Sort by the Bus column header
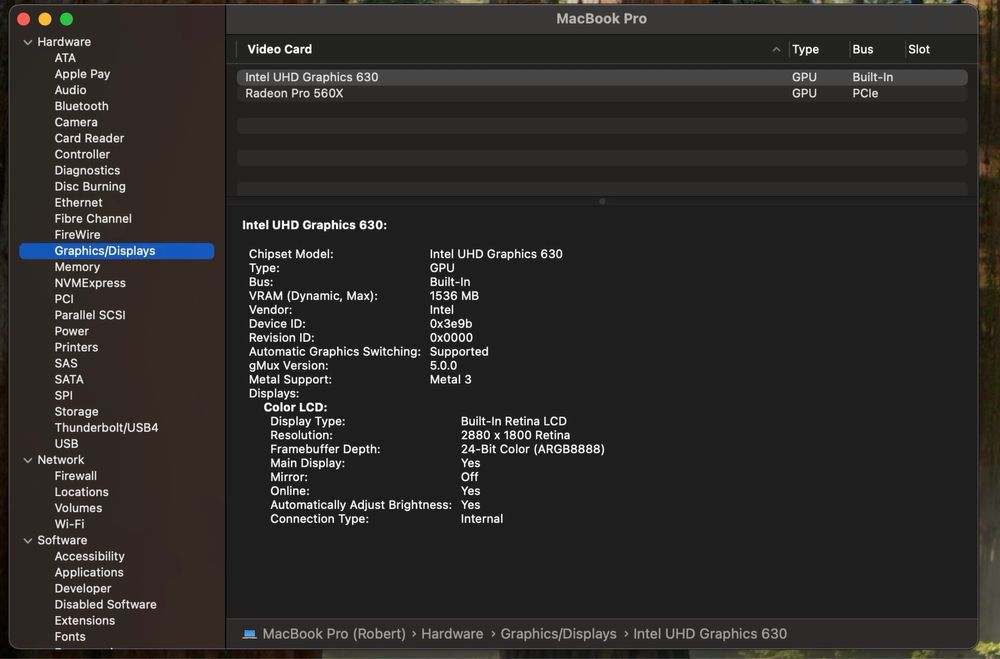1000x659 pixels. coord(863,49)
